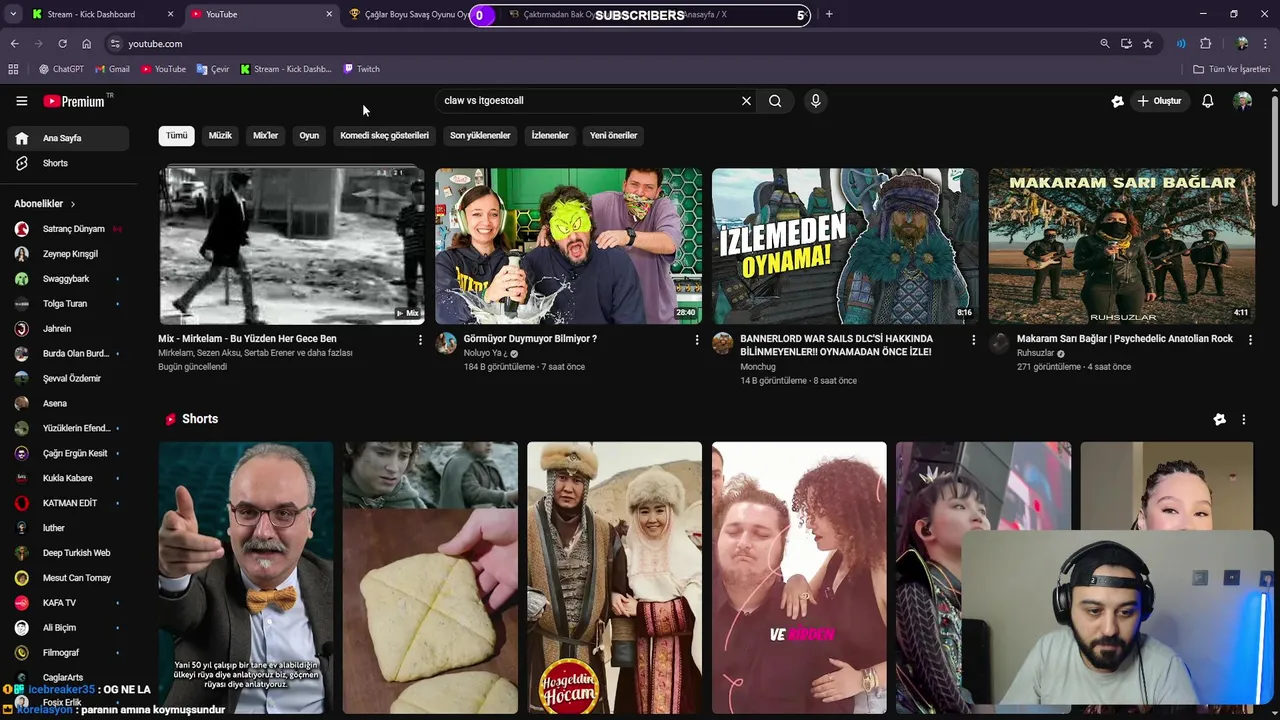Select the Müzik filter chip
The width and height of the screenshot is (1280, 720).
220,135
